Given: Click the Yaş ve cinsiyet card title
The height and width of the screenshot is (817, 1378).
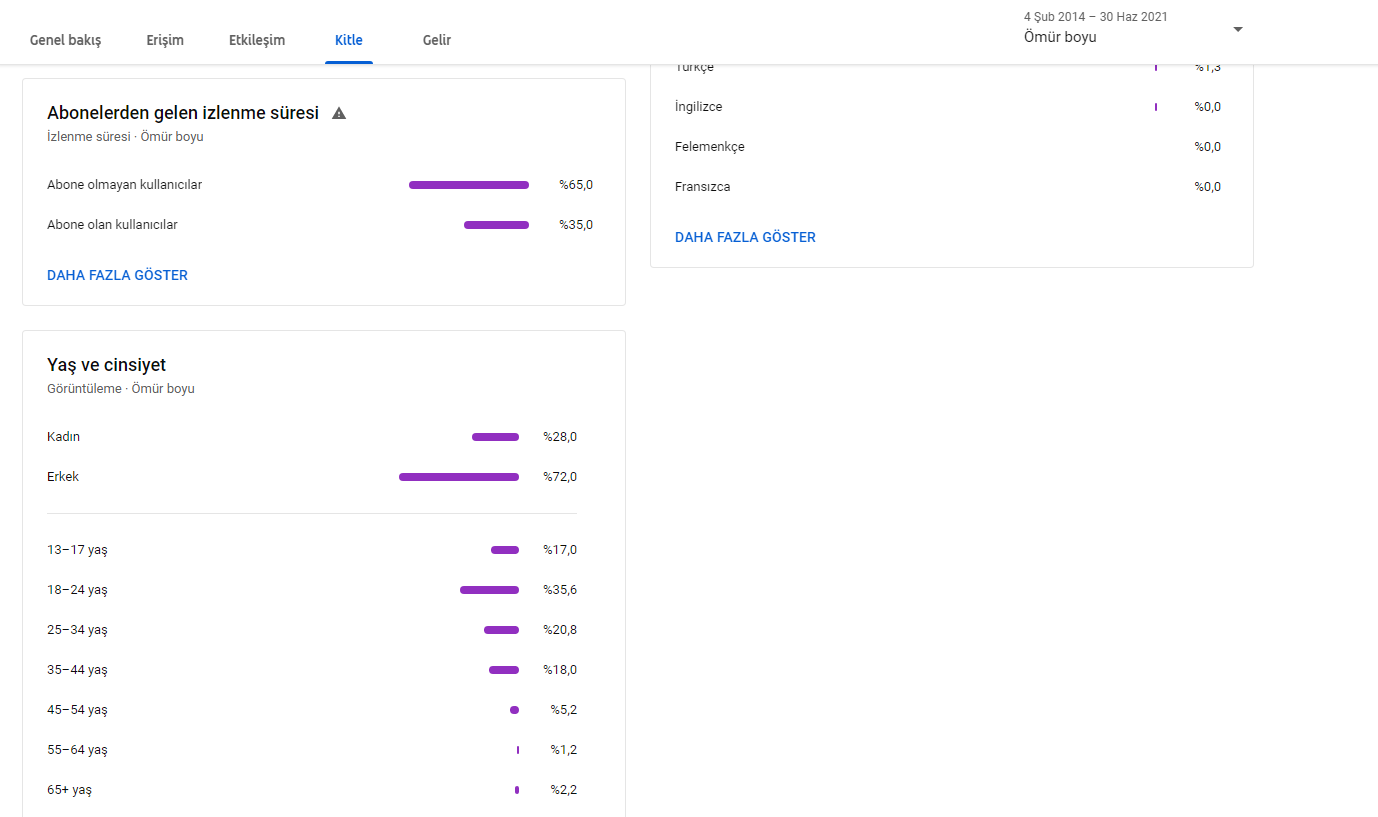Looking at the screenshot, I should [107, 365].
